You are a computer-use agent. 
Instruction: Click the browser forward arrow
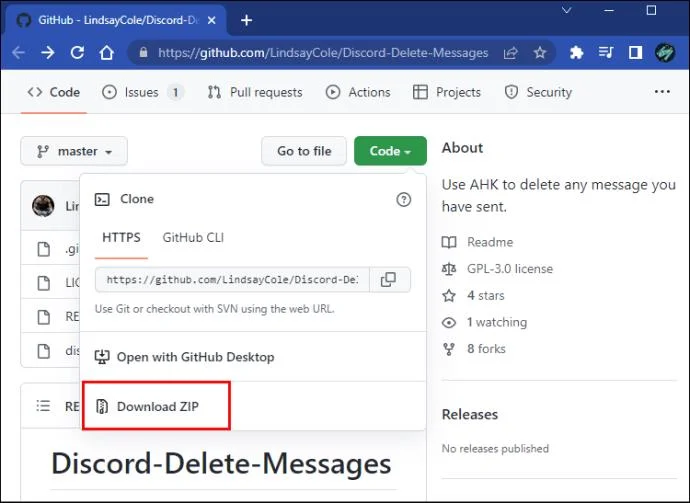48,53
